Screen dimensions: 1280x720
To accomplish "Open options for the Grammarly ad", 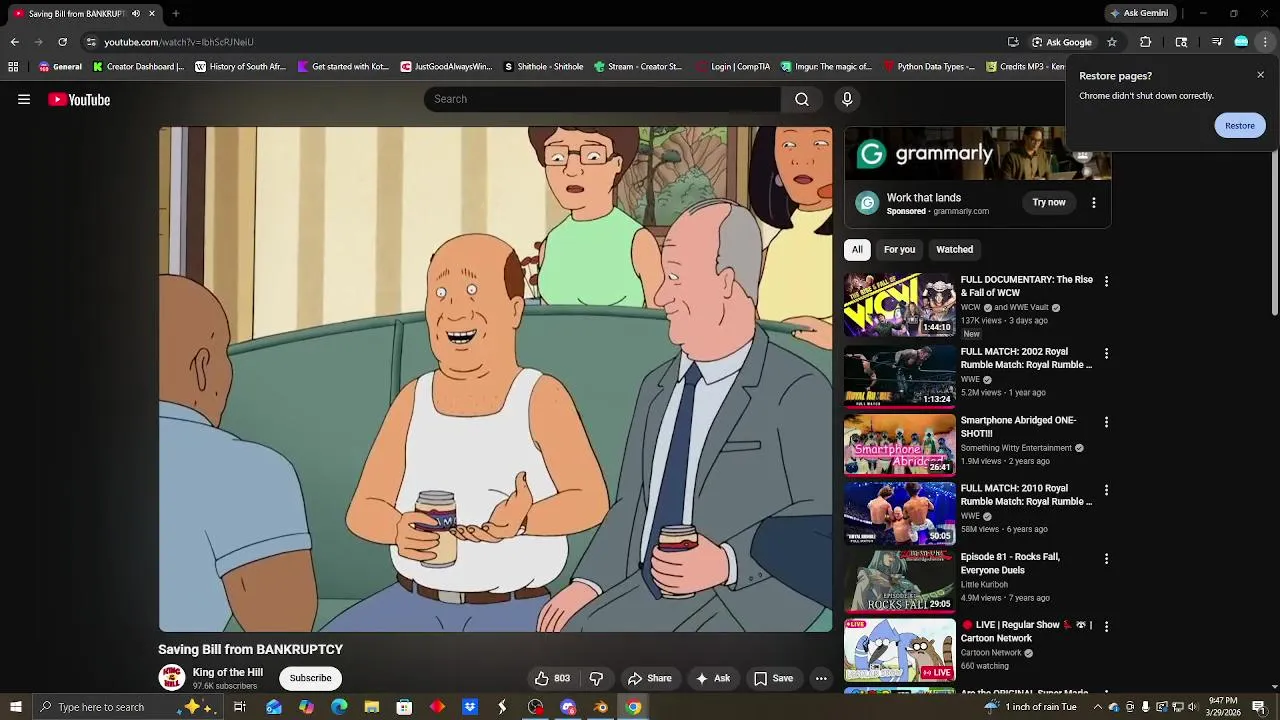I will [1094, 203].
